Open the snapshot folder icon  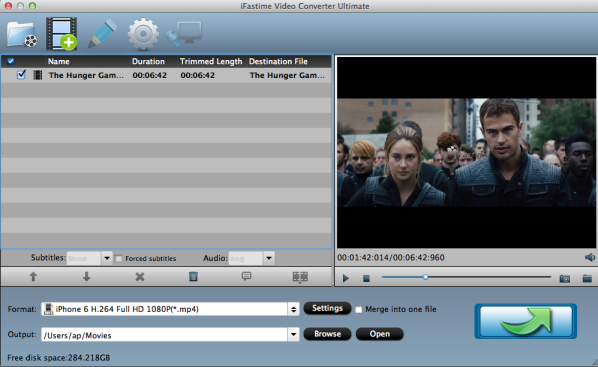click(x=587, y=278)
